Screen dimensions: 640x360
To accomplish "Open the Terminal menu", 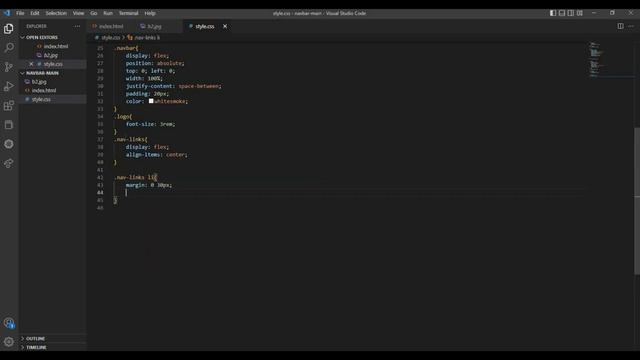I will [129, 13].
